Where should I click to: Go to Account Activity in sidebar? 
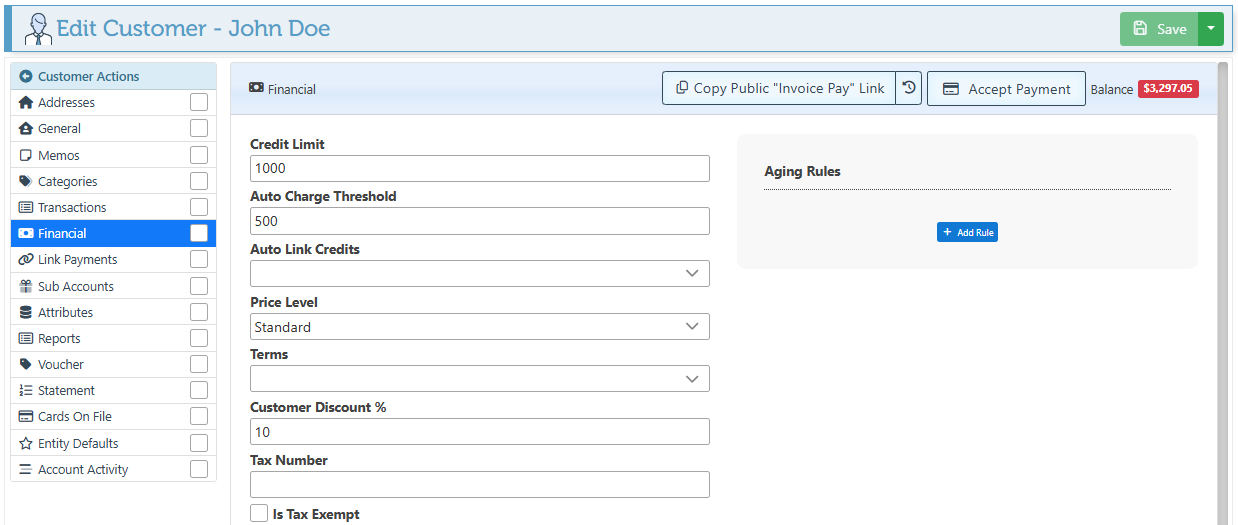tap(83, 469)
